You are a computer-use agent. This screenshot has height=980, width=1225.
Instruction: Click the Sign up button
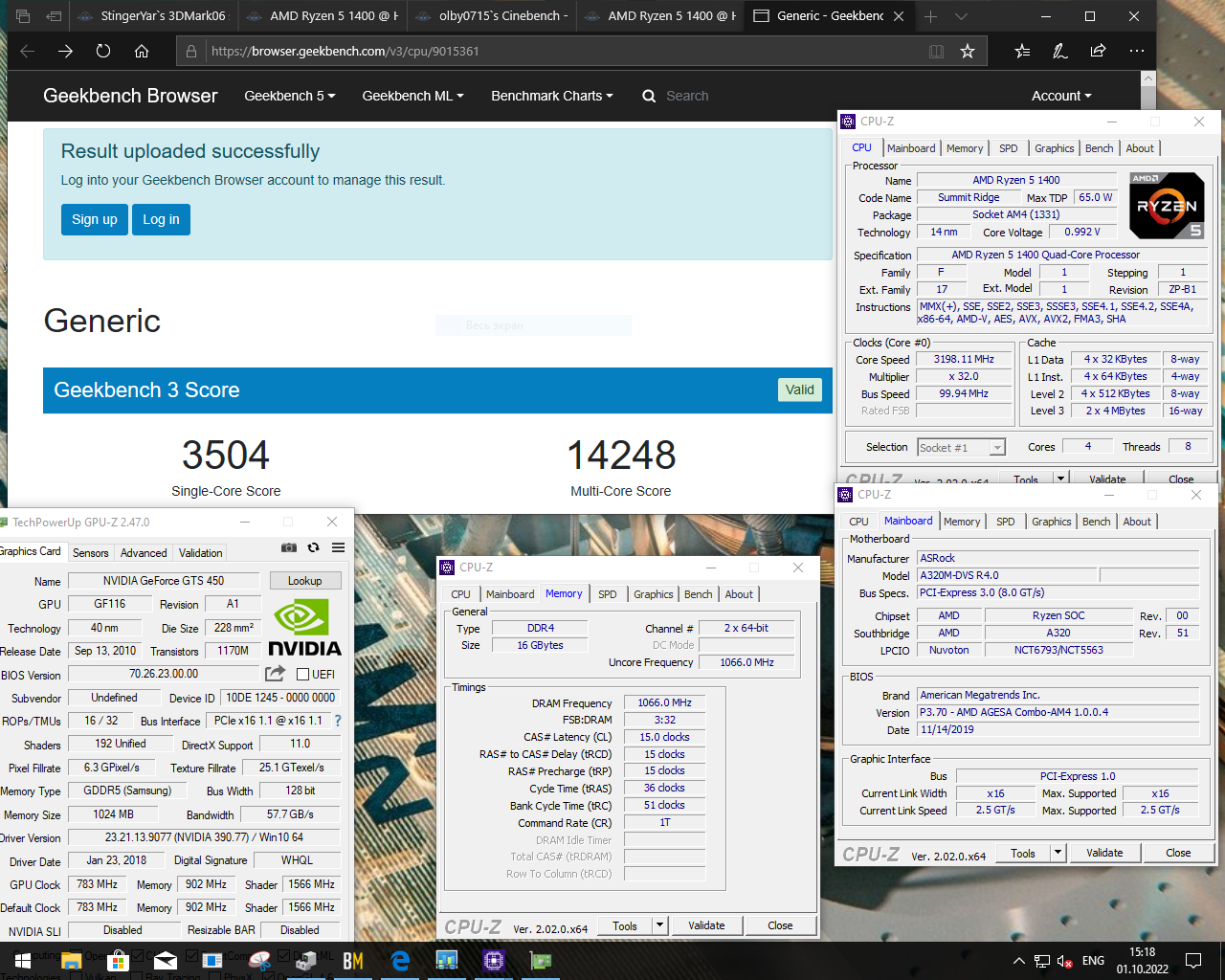point(95,219)
